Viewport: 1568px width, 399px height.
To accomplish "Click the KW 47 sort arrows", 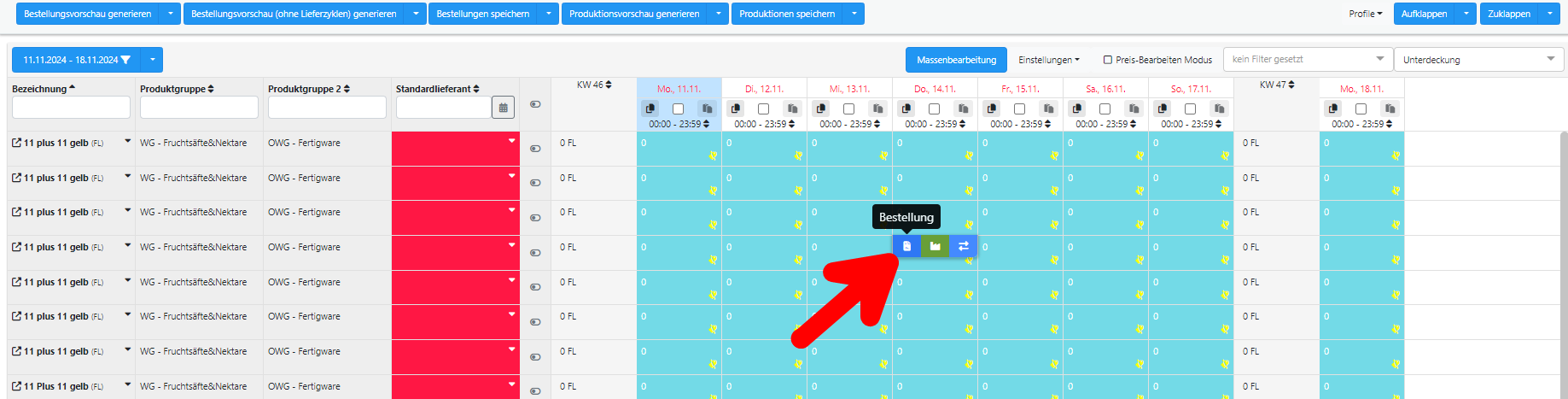I will [1291, 85].
